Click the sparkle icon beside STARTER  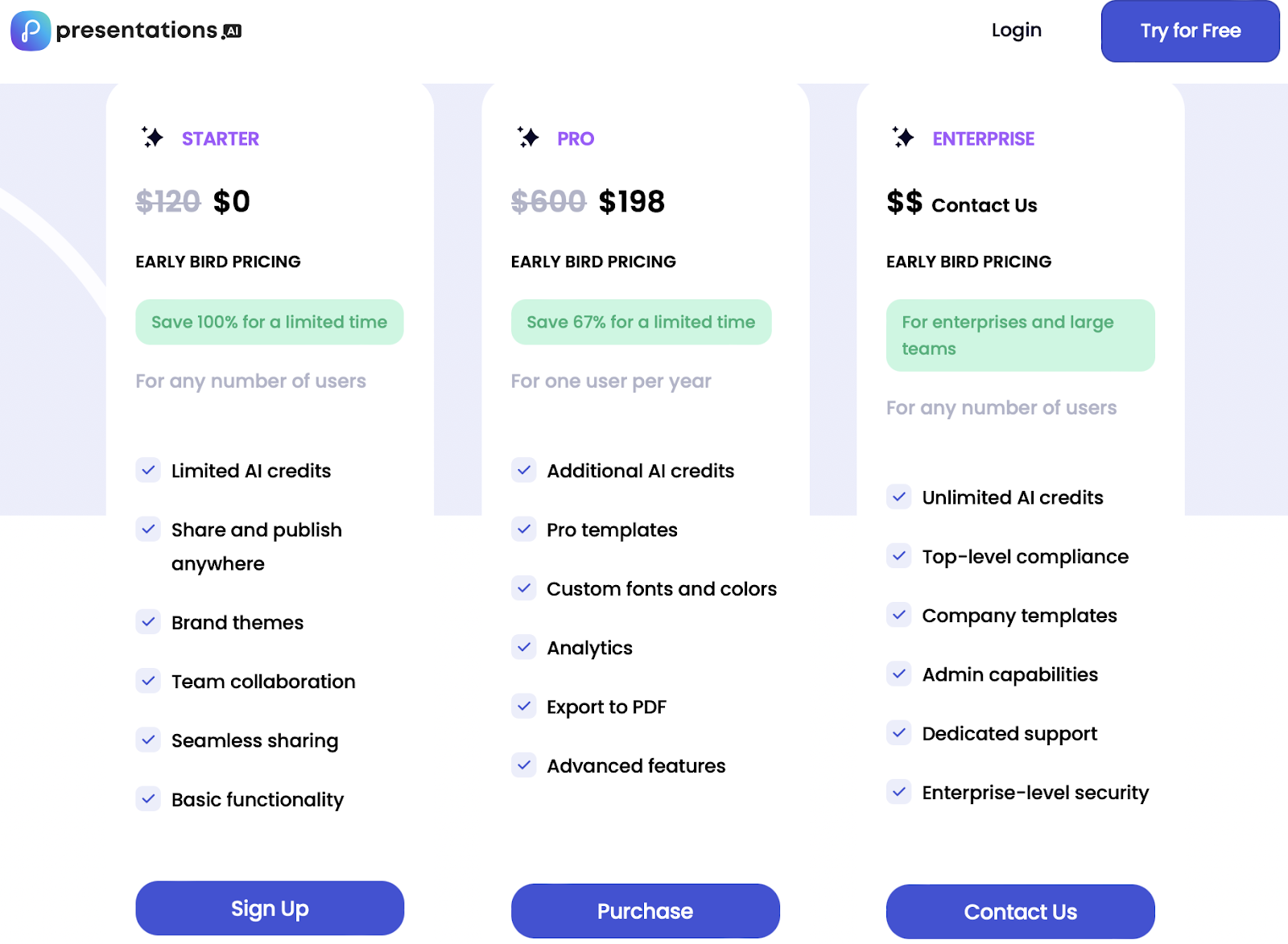click(x=152, y=138)
